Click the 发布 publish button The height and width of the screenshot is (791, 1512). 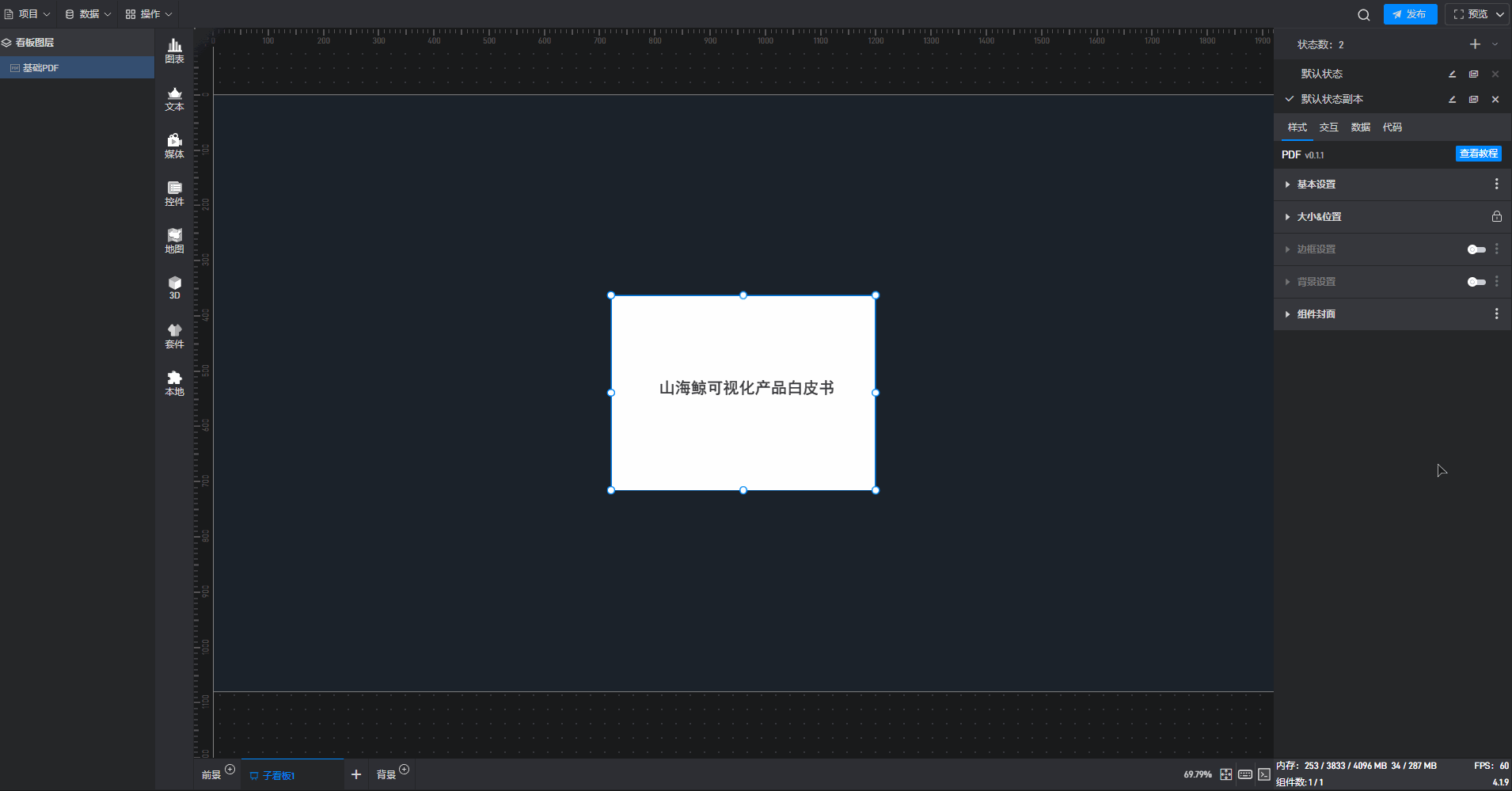pyautogui.click(x=1410, y=14)
